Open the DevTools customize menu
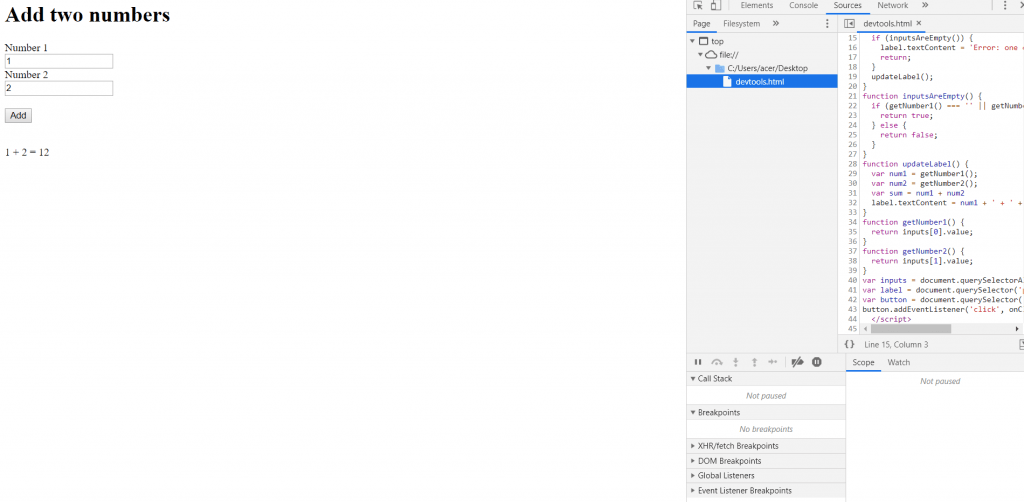The width and height of the screenshot is (1024, 502). pos(1005,6)
